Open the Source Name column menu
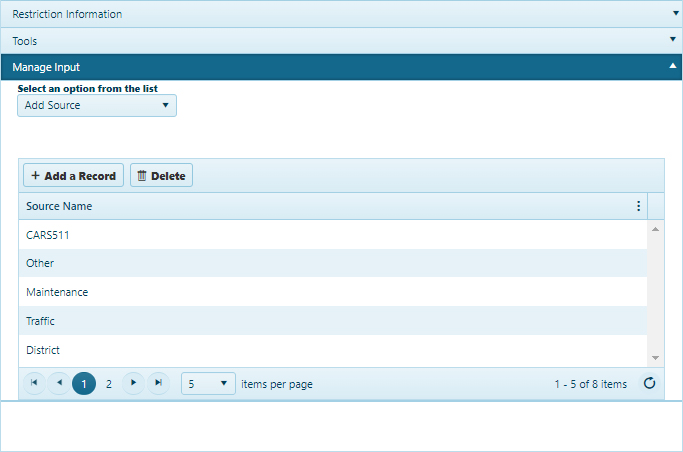Image resolution: width=683 pixels, height=452 pixels. point(639,206)
